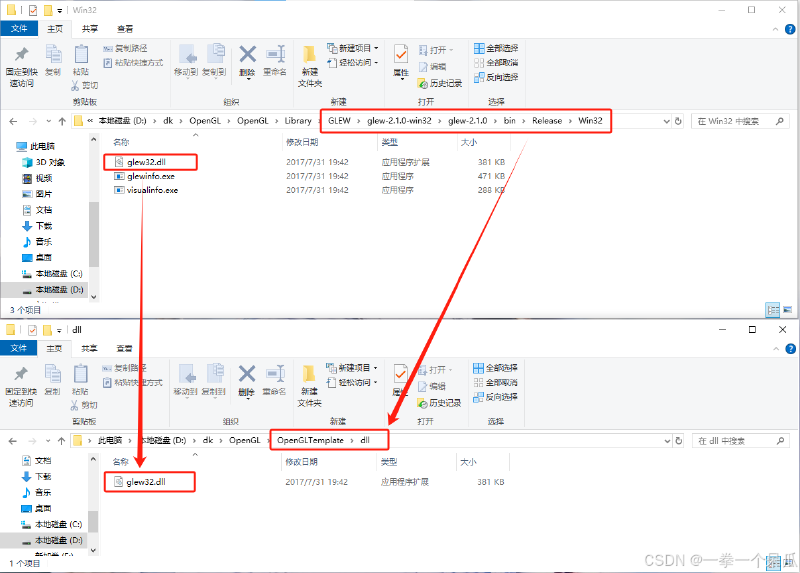Click the up-directory arrow in Win32 window

click(62, 121)
